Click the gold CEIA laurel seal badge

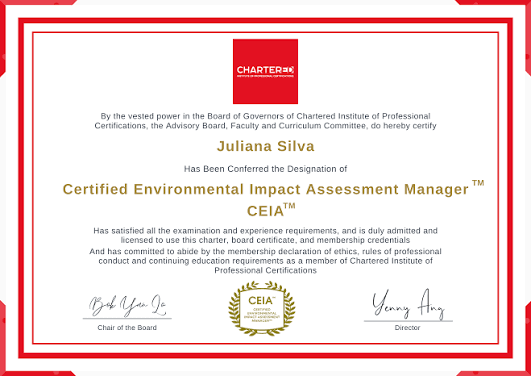(262, 309)
